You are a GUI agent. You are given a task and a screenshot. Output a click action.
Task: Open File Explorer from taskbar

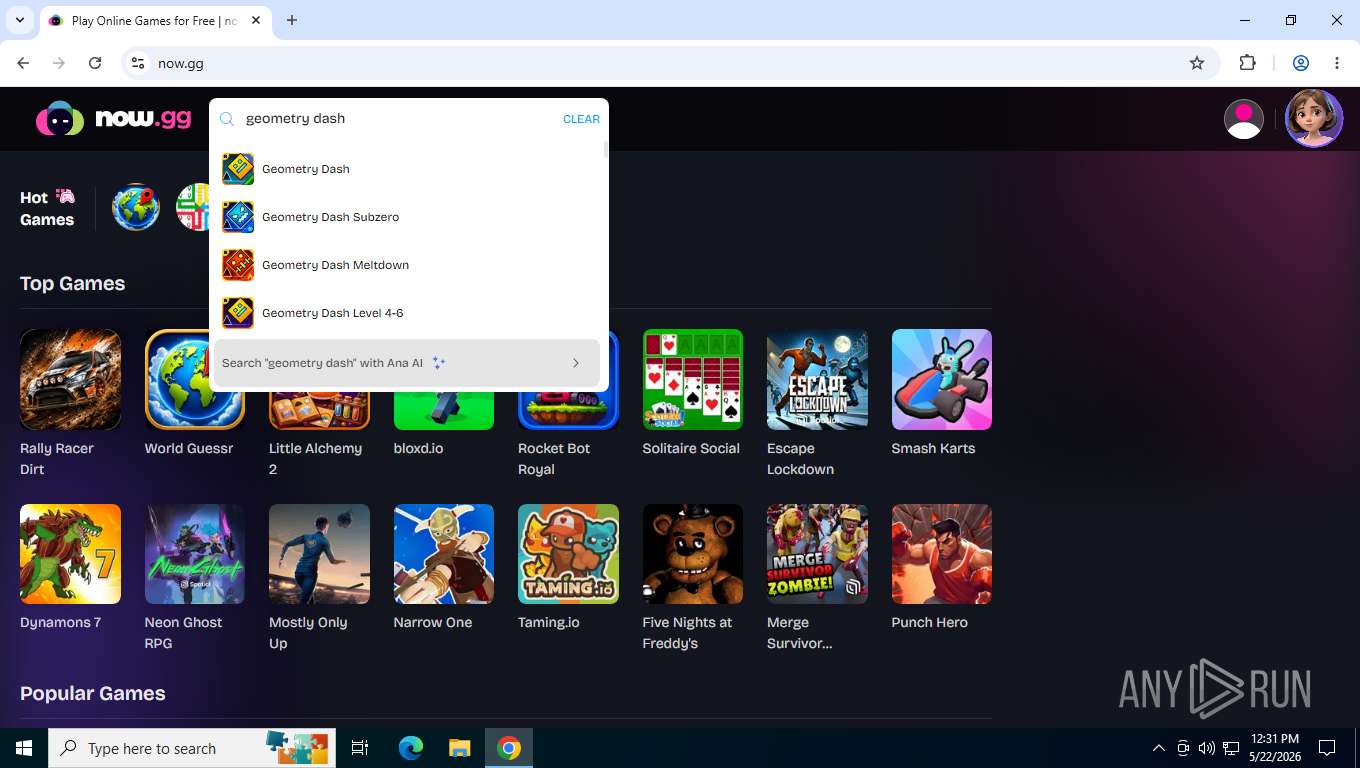coord(459,748)
